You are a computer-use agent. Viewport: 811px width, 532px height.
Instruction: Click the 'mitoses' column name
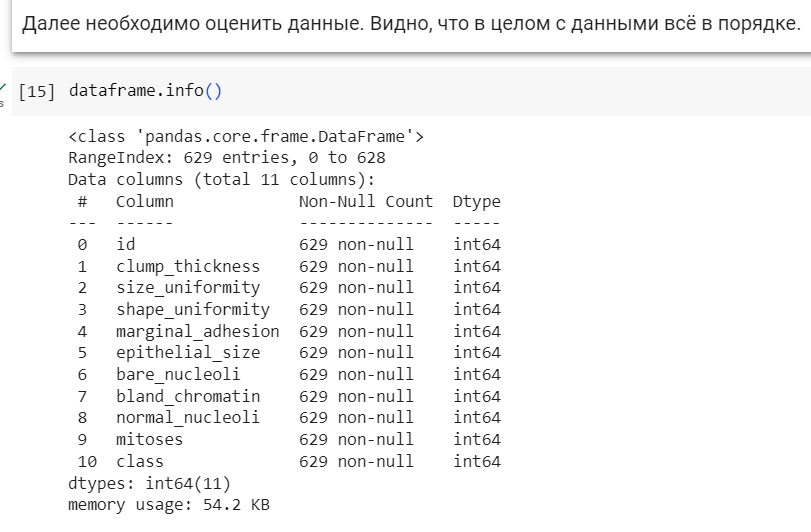tap(149, 440)
